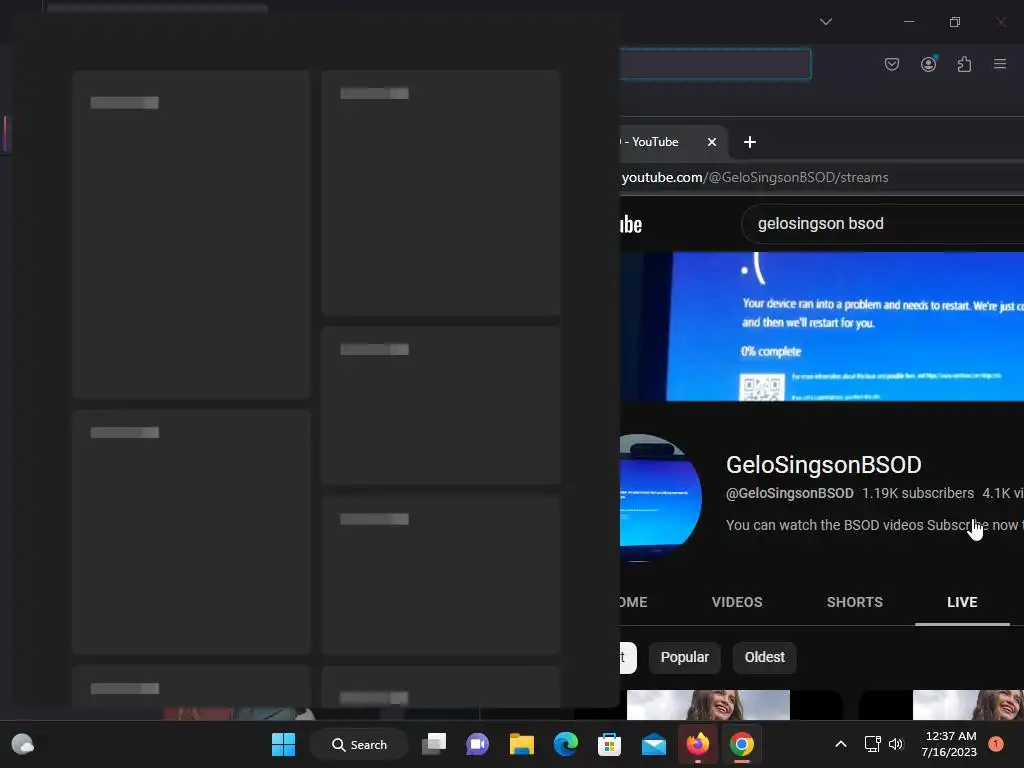Open the clock showing 12:37 AM
This screenshot has height=768, width=1024.
pos(950,744)
